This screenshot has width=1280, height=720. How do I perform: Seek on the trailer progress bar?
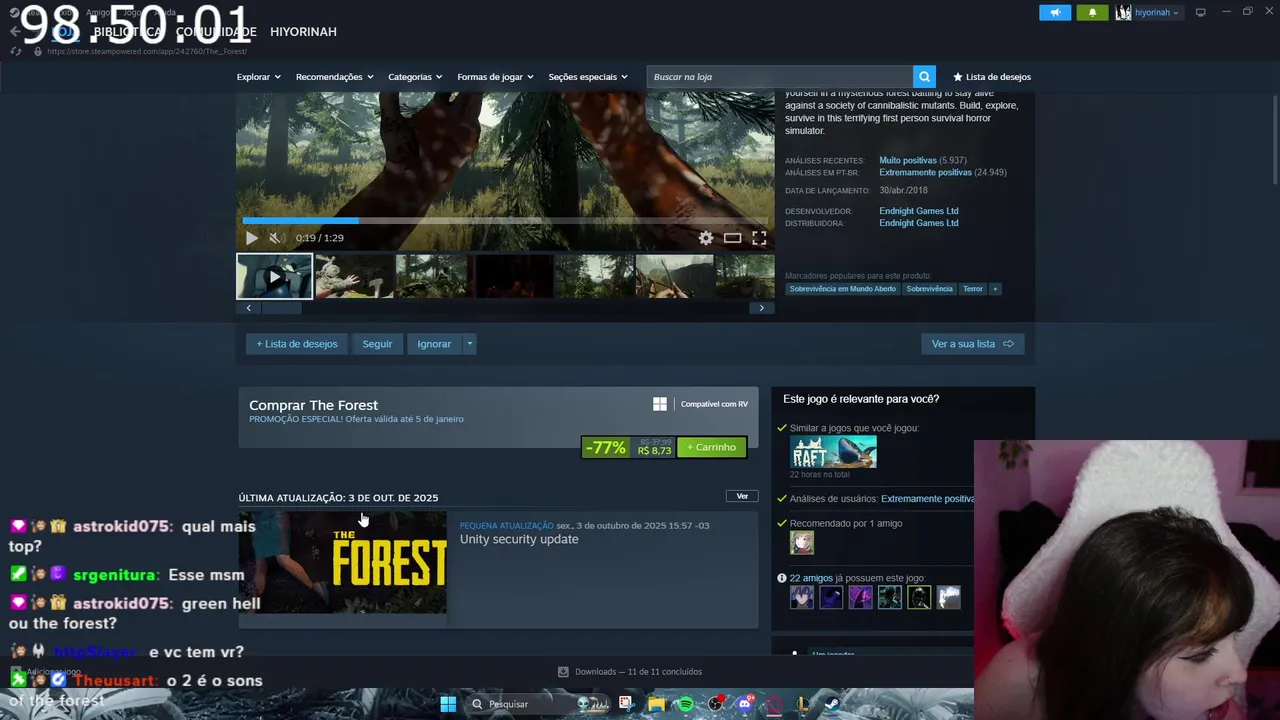click(x=505, y=220)
